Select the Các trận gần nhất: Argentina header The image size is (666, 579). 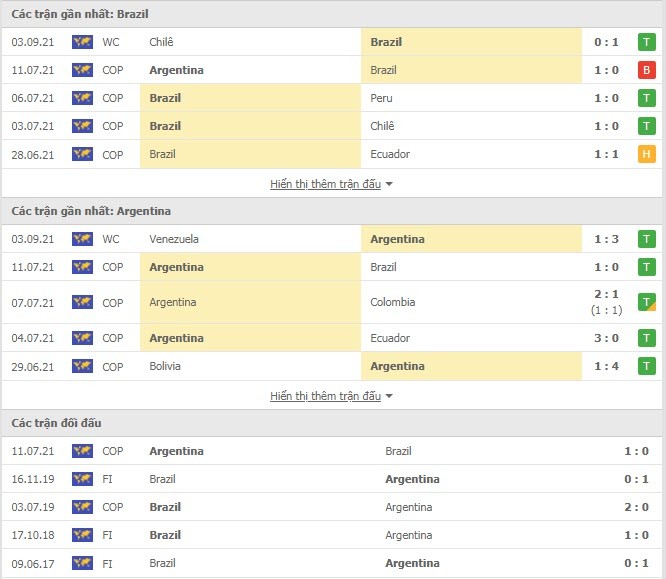[91, 211]
